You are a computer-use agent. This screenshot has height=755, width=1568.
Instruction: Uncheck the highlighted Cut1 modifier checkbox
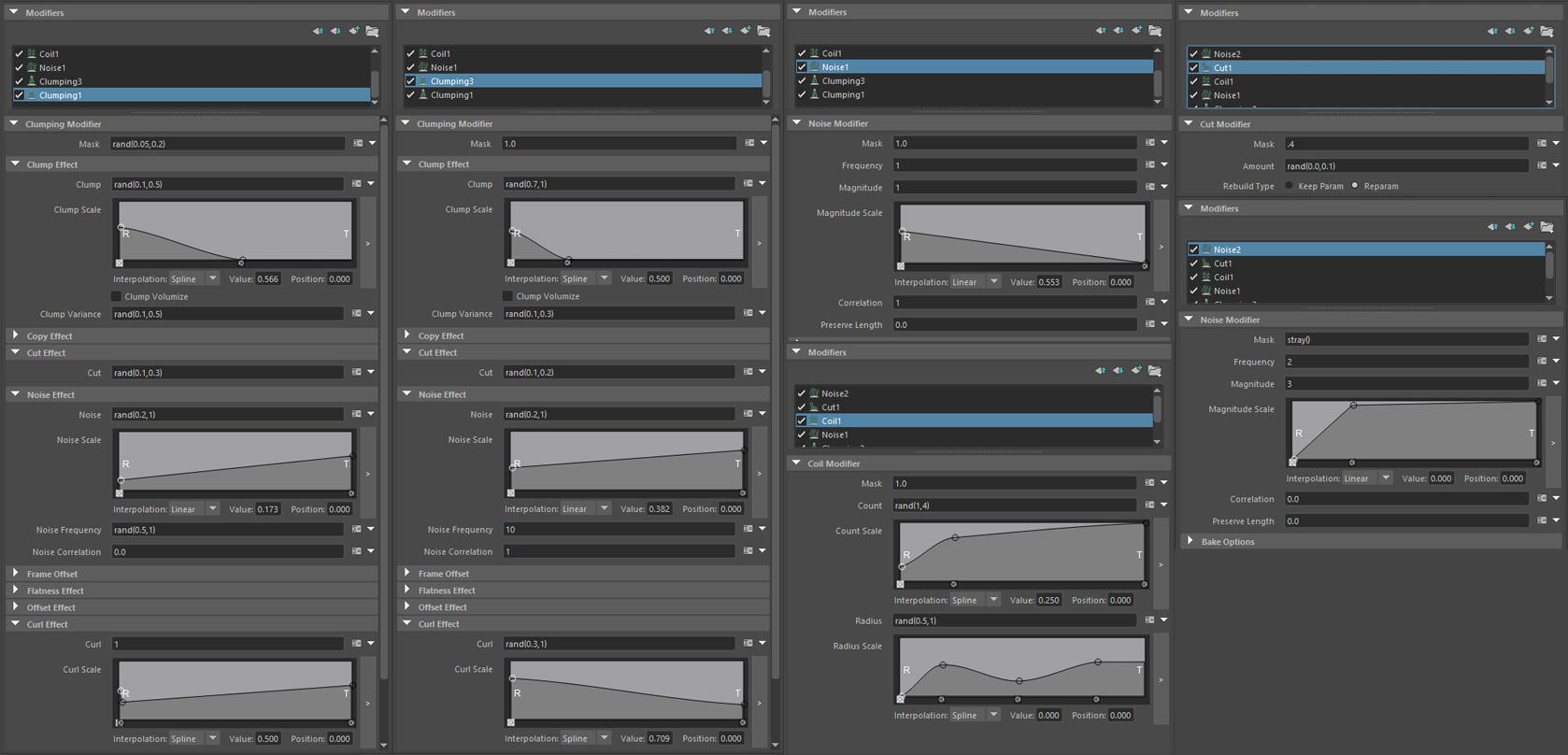(1193, 68)
